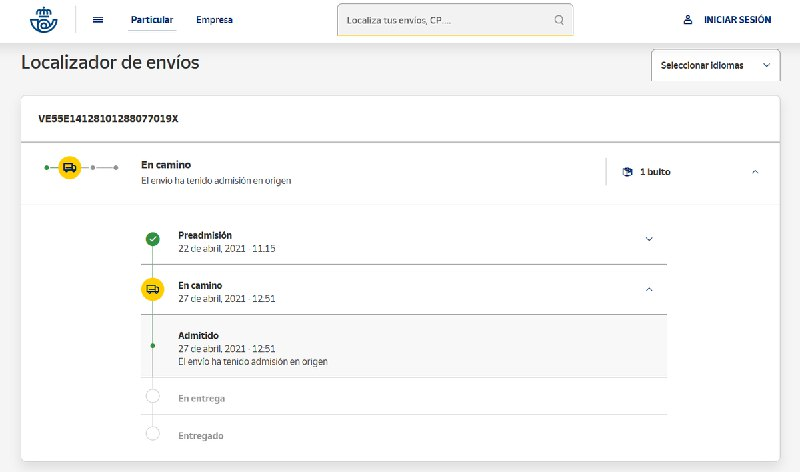Switch to the Empresa tab

pyautogui.click(x=214, y=20)
